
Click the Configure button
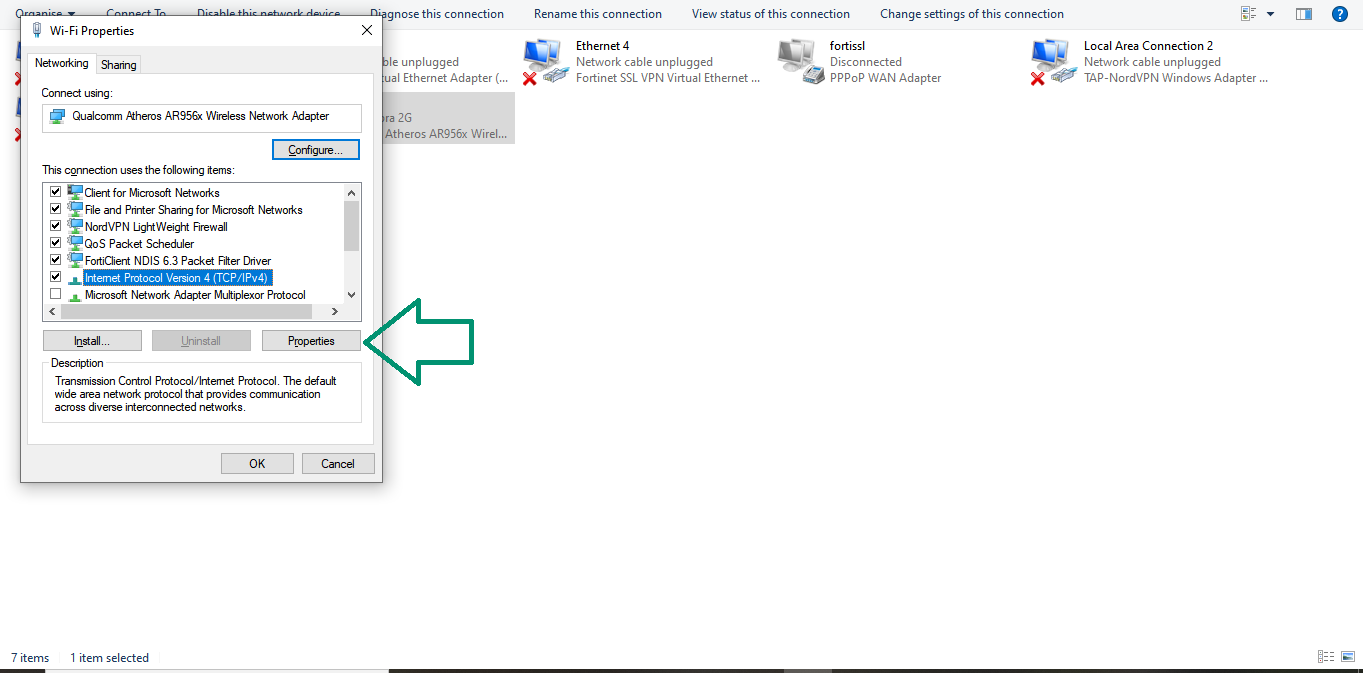[x=315, y=150]
